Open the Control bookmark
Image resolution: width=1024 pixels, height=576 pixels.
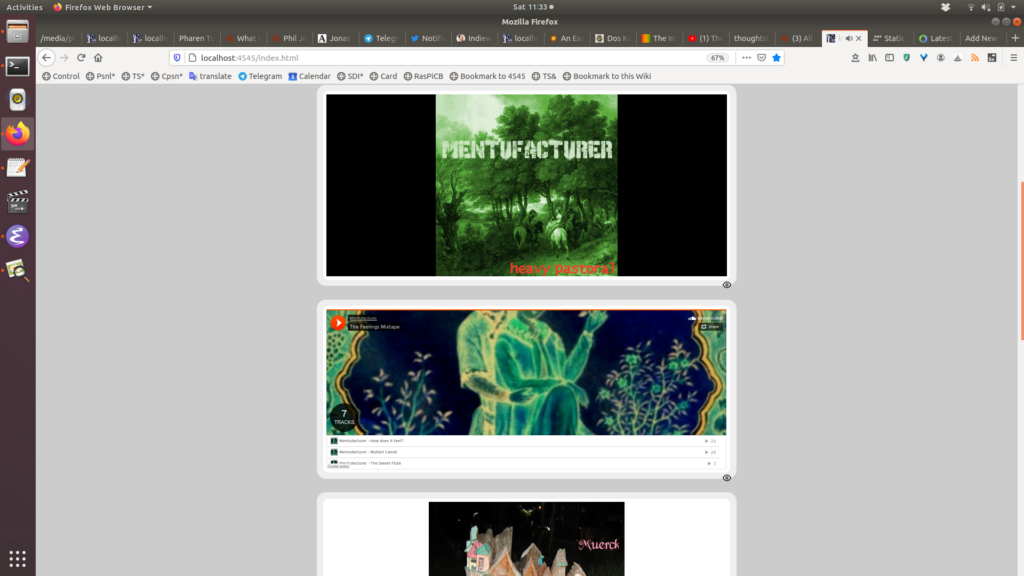[x=61, y=76]
